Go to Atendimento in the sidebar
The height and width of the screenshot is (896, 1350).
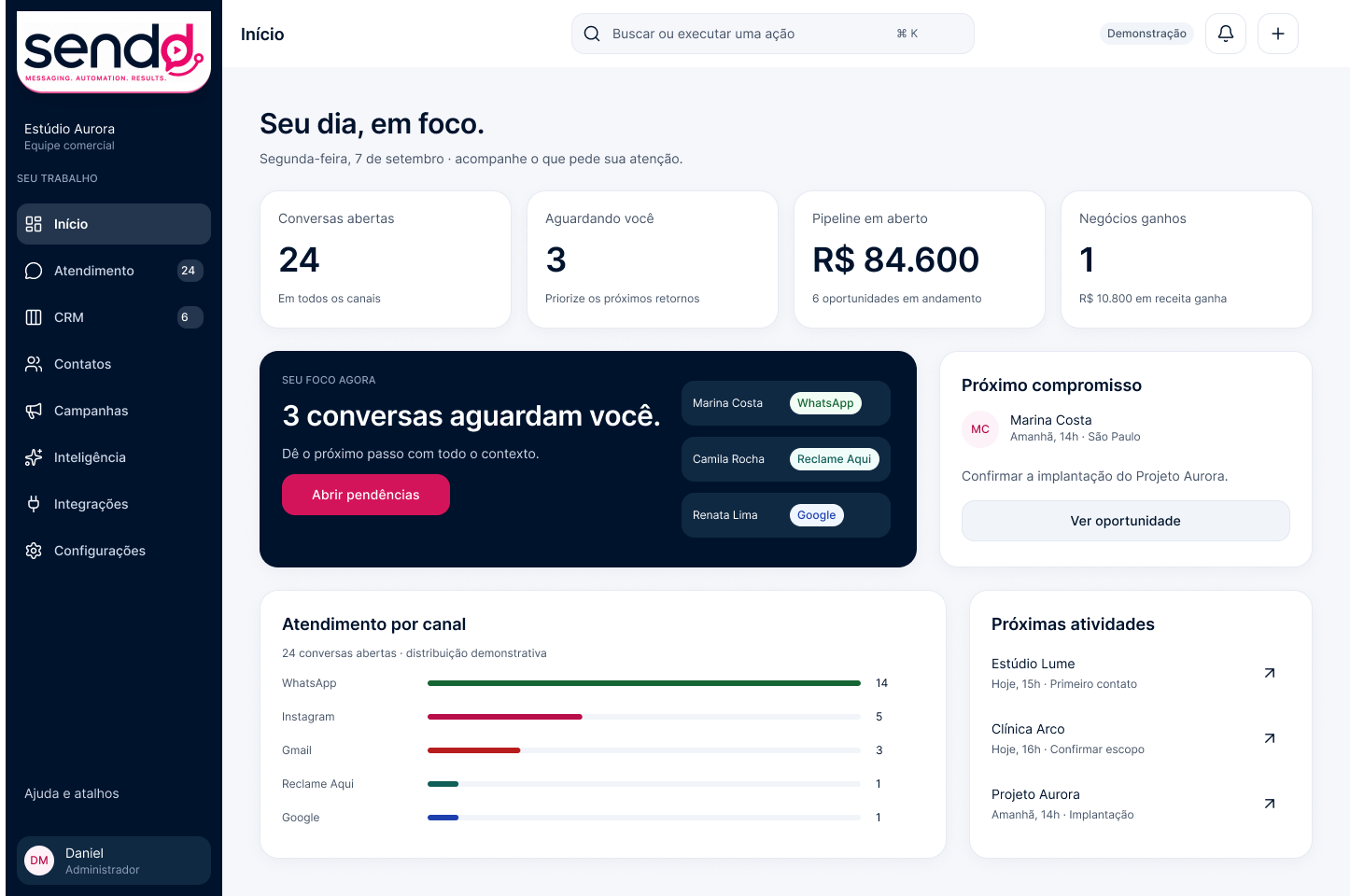click(114, 271)
